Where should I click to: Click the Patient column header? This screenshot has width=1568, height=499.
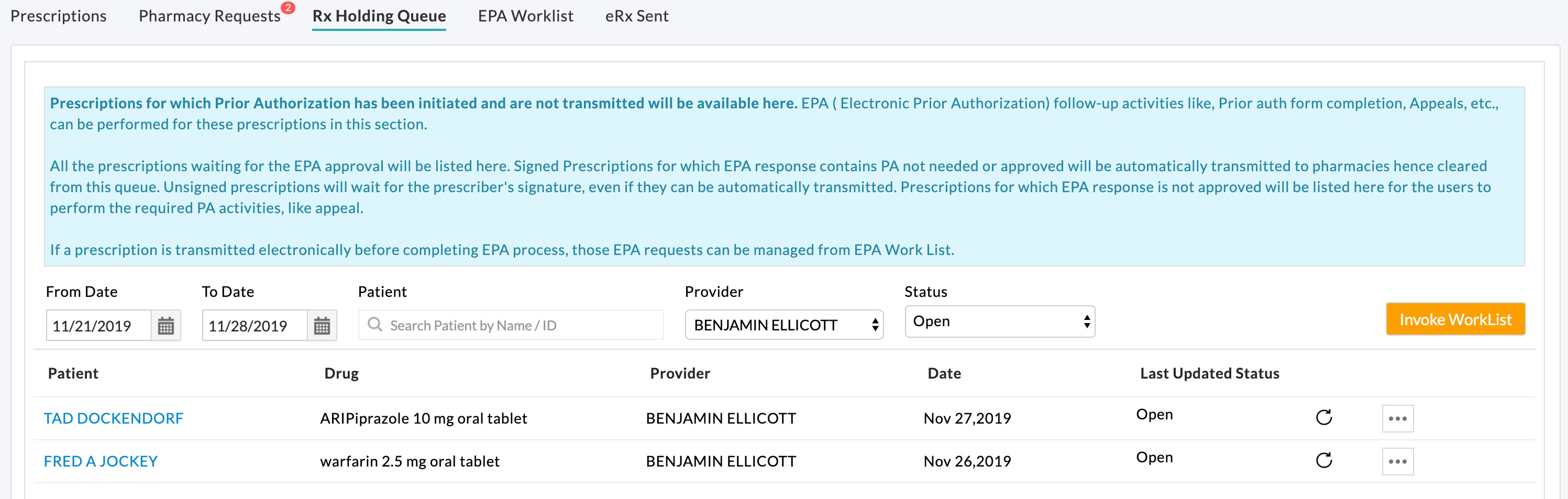pos(72,373)
